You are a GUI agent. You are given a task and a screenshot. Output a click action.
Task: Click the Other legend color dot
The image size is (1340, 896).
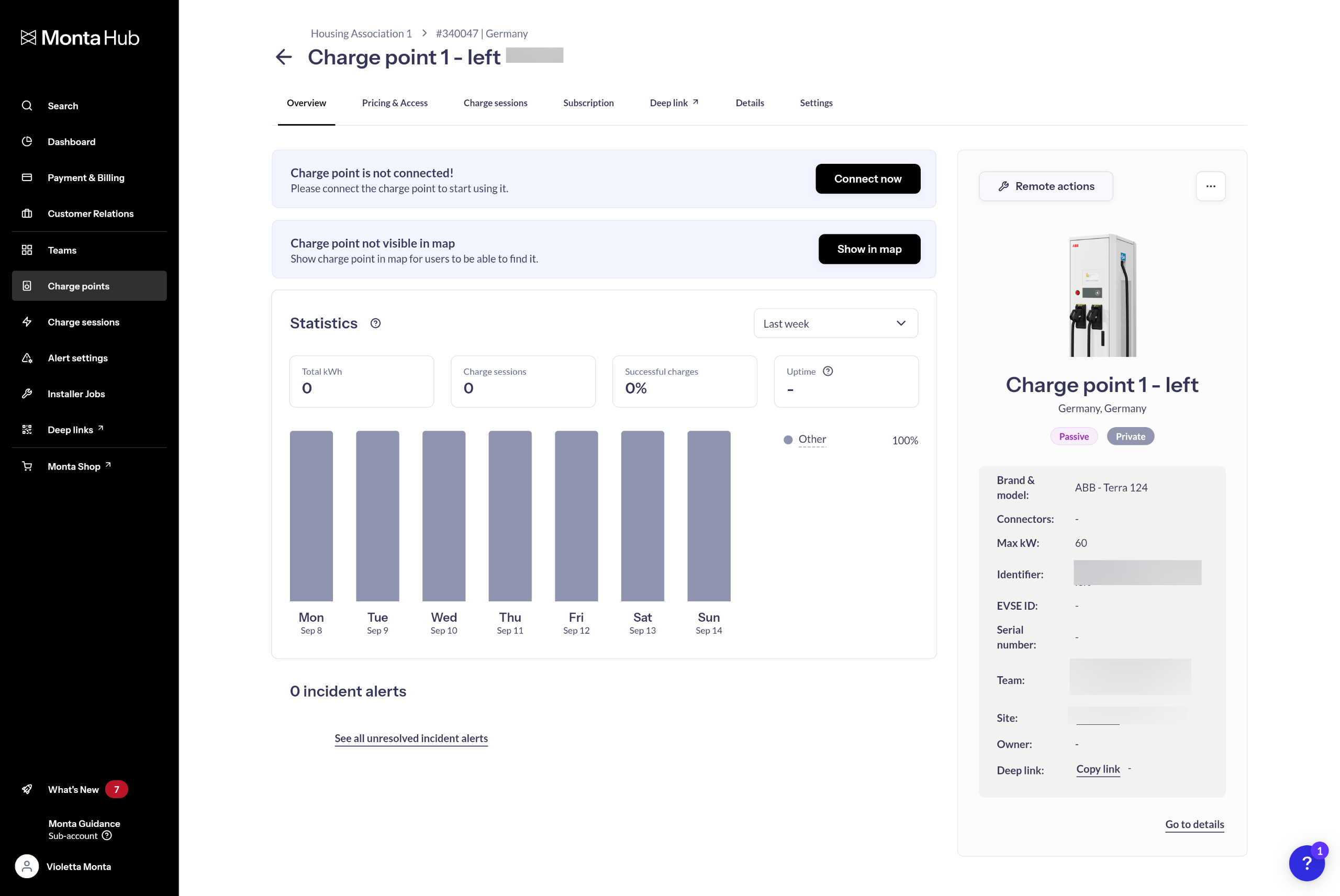tap(788, 440)
